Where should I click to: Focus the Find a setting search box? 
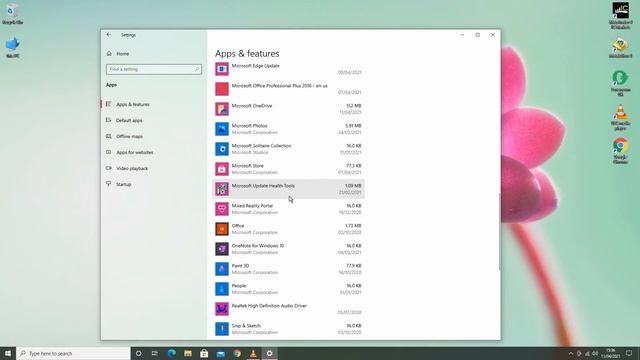pos(153,69)
